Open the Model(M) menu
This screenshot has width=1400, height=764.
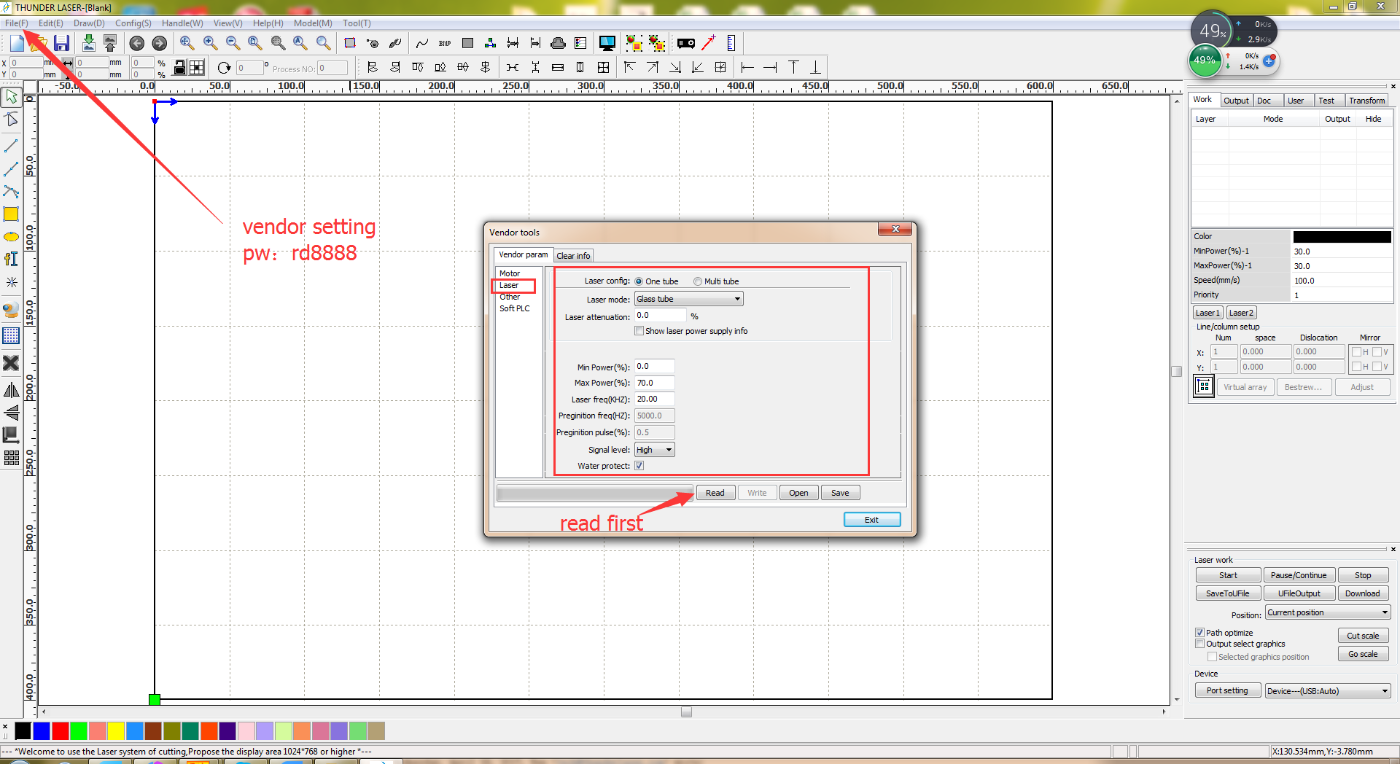click(x=313, y=22)
